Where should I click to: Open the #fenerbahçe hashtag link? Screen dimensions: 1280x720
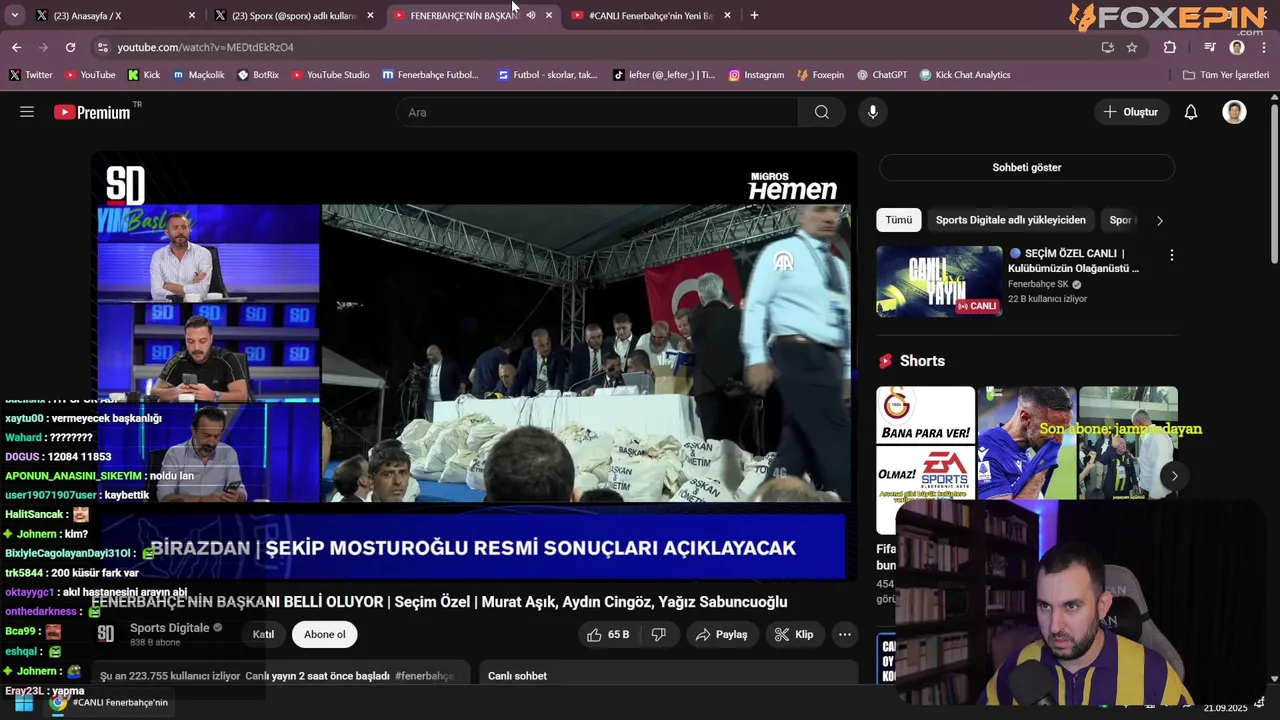click(x=424, y=676)
